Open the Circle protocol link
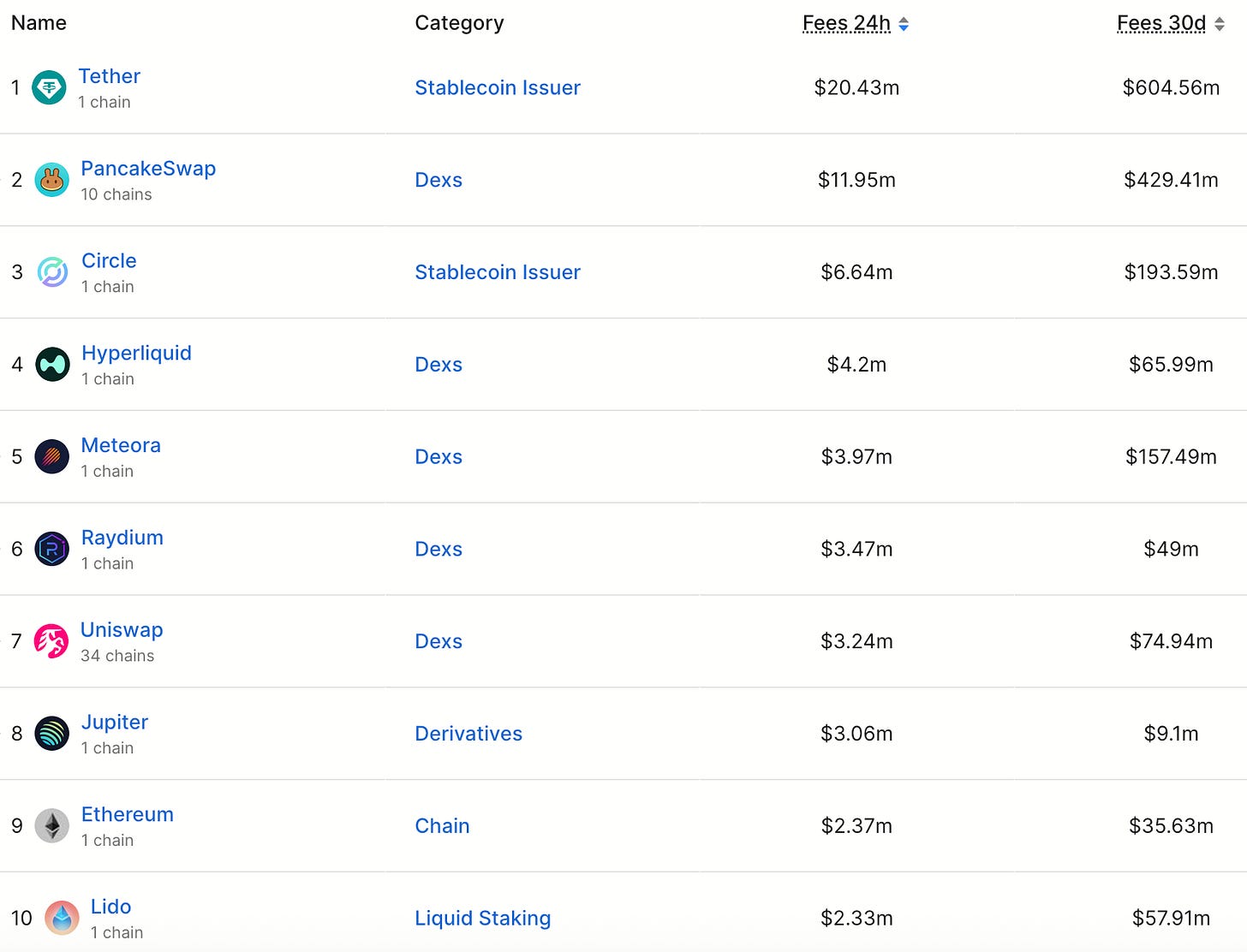 pyautogui.click(x=109, y=260)
